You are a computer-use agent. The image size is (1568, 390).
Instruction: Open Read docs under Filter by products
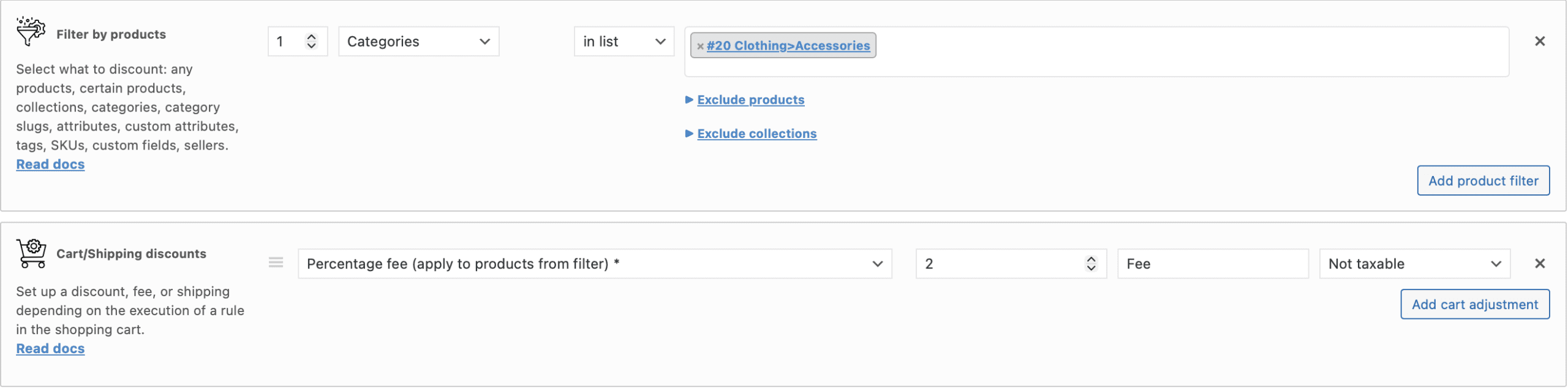click(x=50, y=164)
